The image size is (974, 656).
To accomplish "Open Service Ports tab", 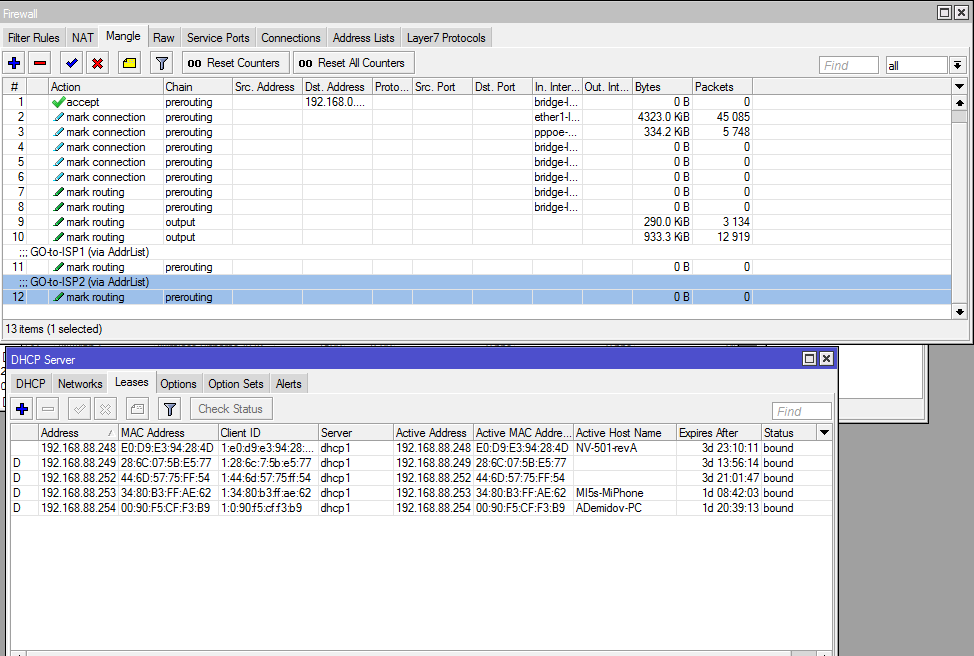I will pyautogui.click(x=218, y=38).
